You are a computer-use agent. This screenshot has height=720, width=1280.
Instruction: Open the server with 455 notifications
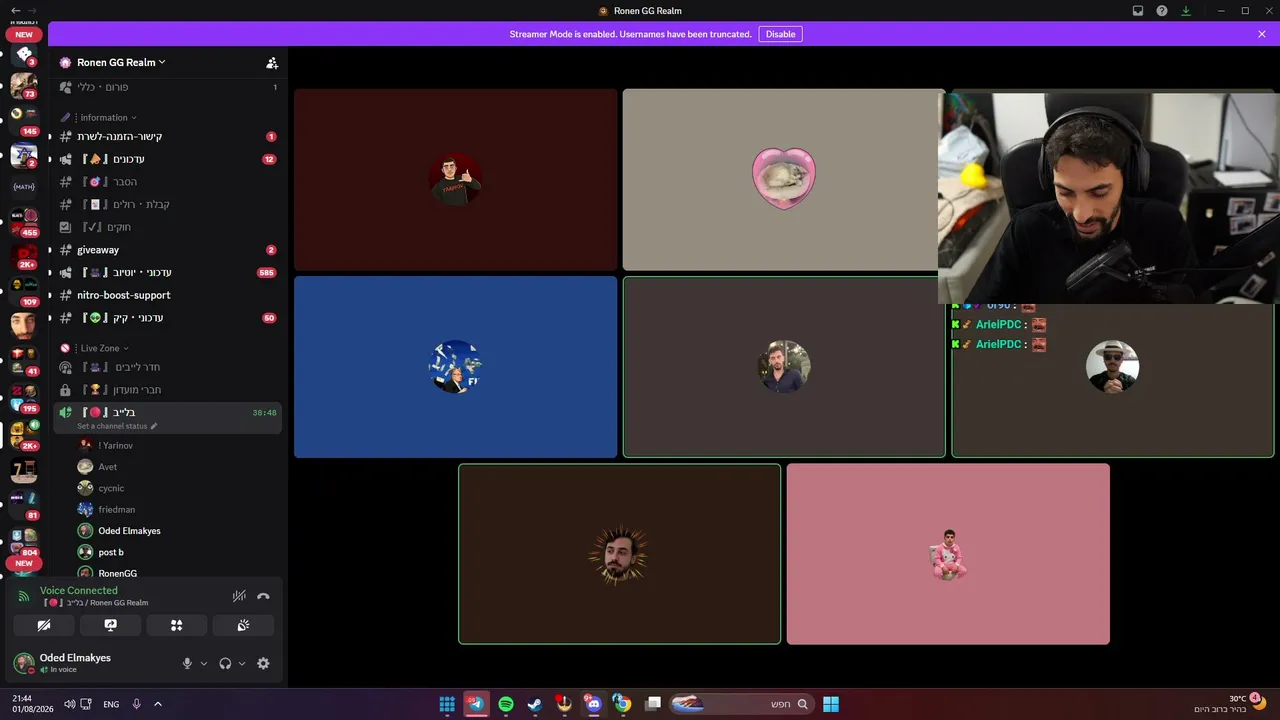[x=24, y=221]
